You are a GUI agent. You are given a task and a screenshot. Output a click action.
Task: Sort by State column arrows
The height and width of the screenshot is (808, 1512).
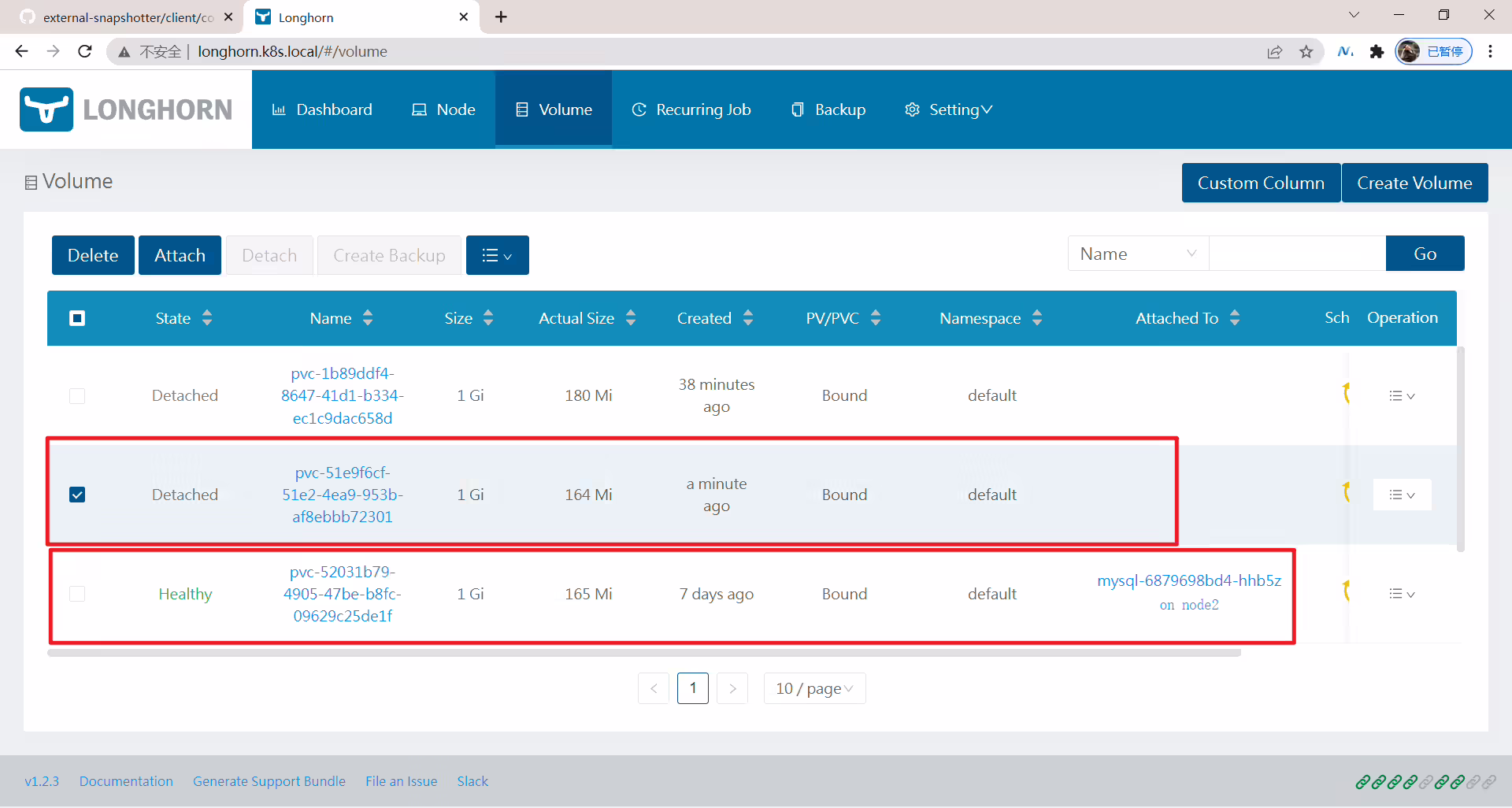(207, 318)
